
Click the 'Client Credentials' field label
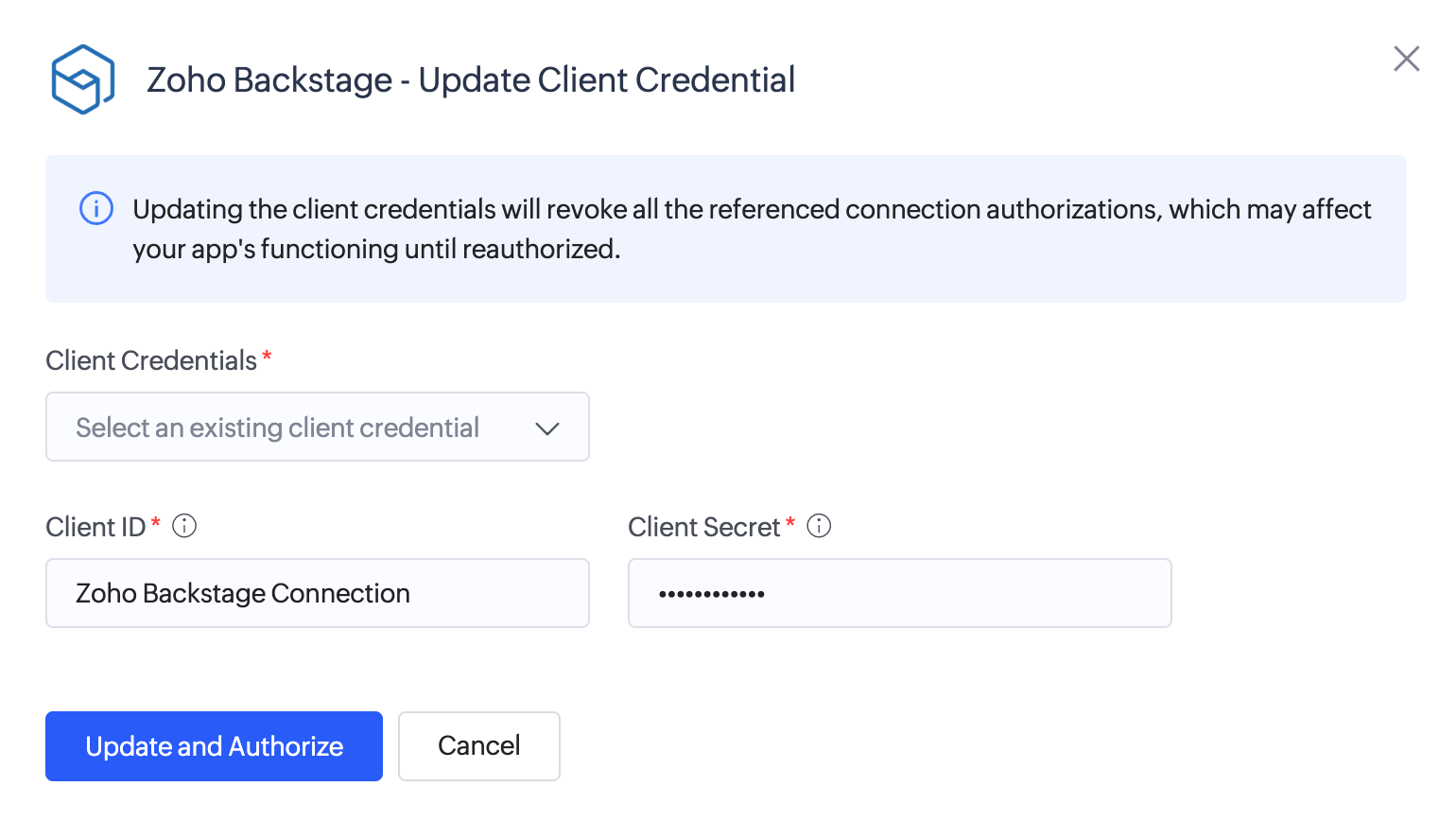coord(151,360)
